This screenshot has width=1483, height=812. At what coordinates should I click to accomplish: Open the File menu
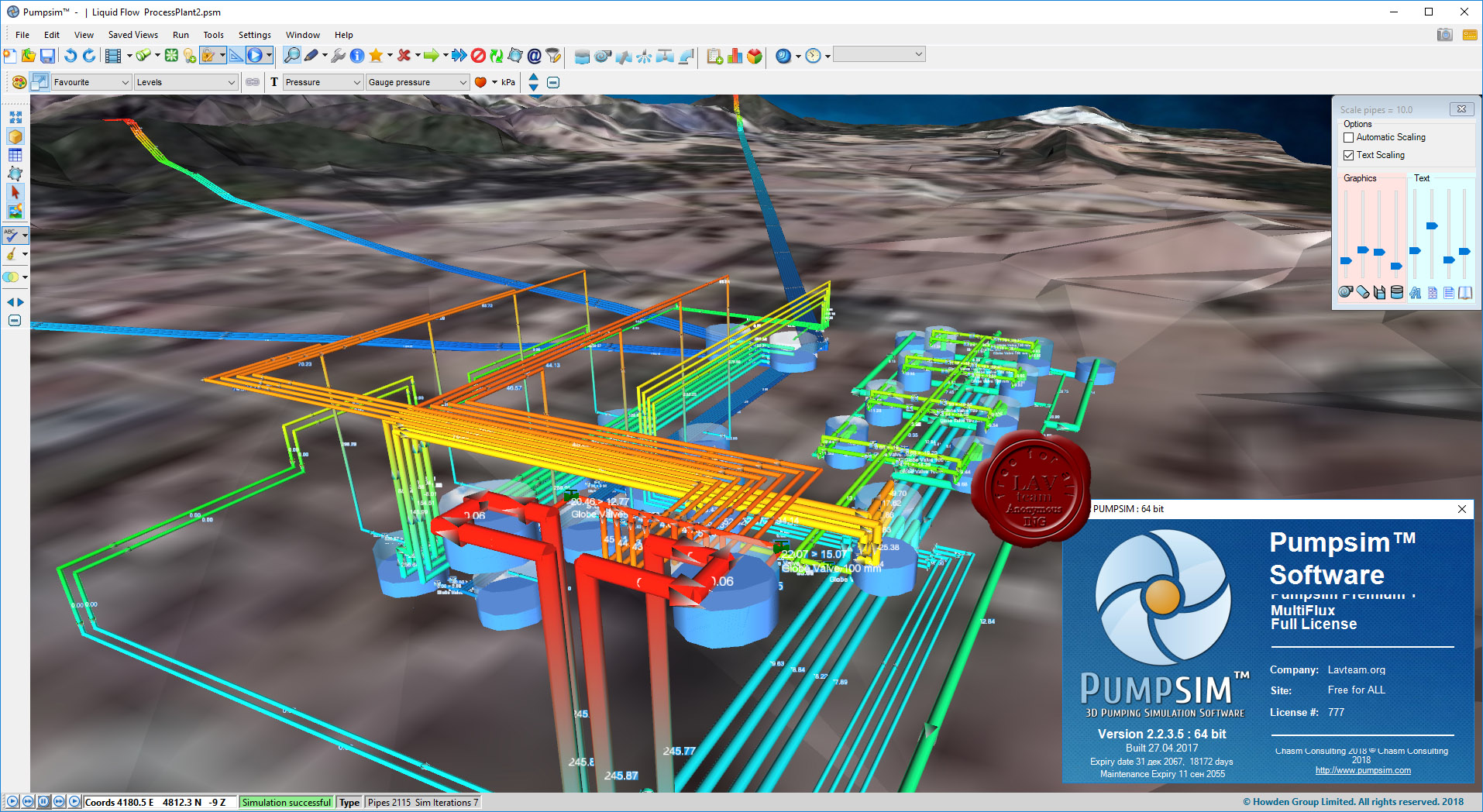click(x=22, y=35)
